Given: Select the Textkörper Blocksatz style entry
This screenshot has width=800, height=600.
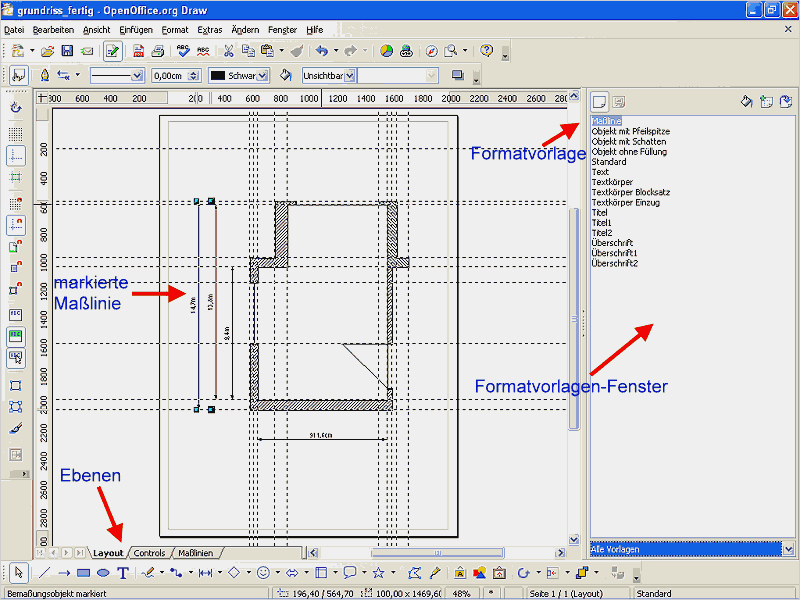Looking at the screenshot, I should (x=631, y=192).
